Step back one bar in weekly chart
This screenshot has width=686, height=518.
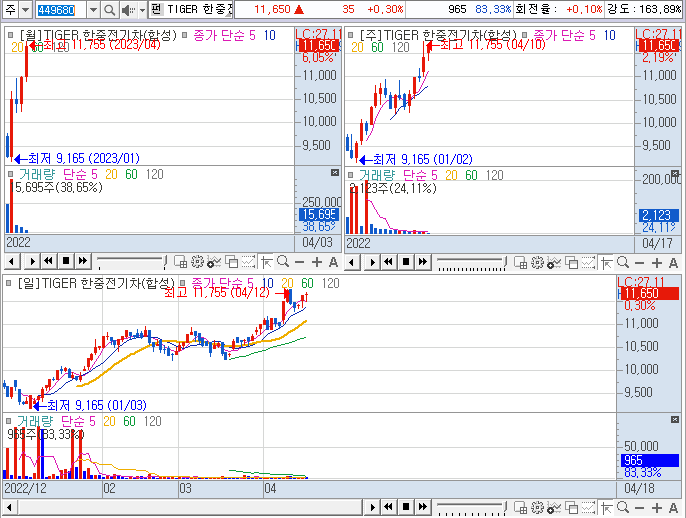(351, 262)
